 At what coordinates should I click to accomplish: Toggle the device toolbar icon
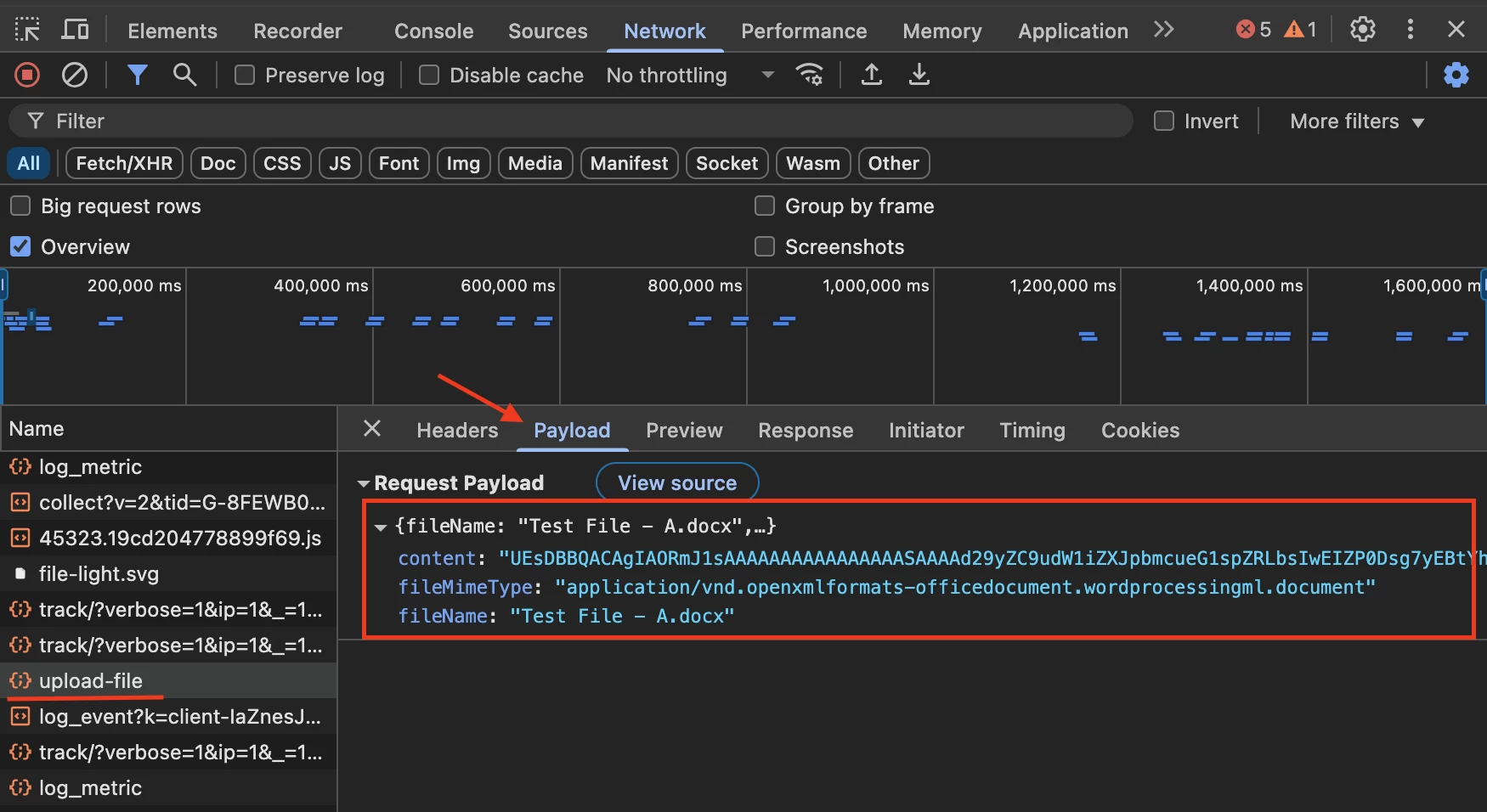tap(76, 30)
